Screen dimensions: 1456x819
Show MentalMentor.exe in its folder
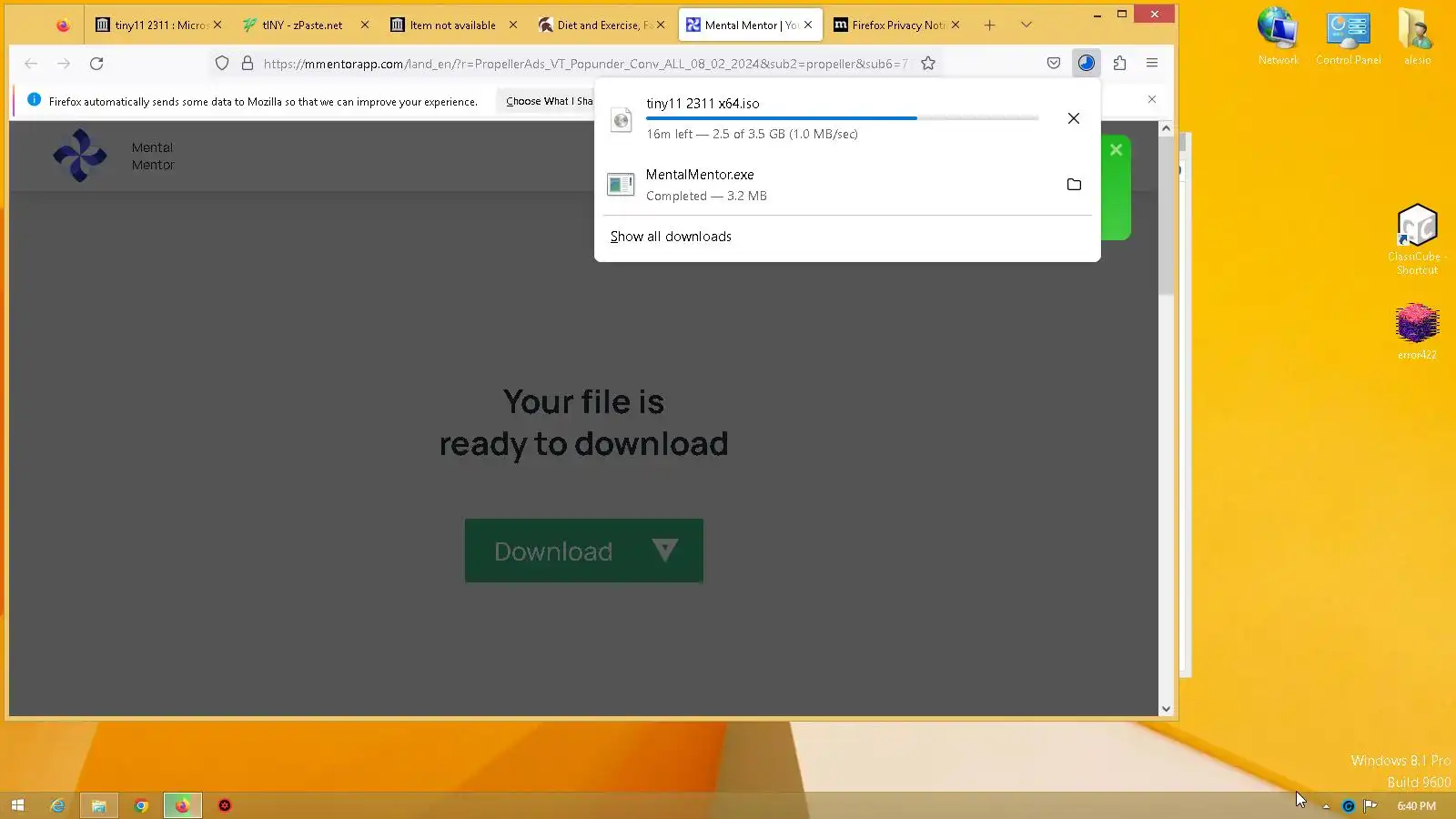click(x=1074, y=185)
